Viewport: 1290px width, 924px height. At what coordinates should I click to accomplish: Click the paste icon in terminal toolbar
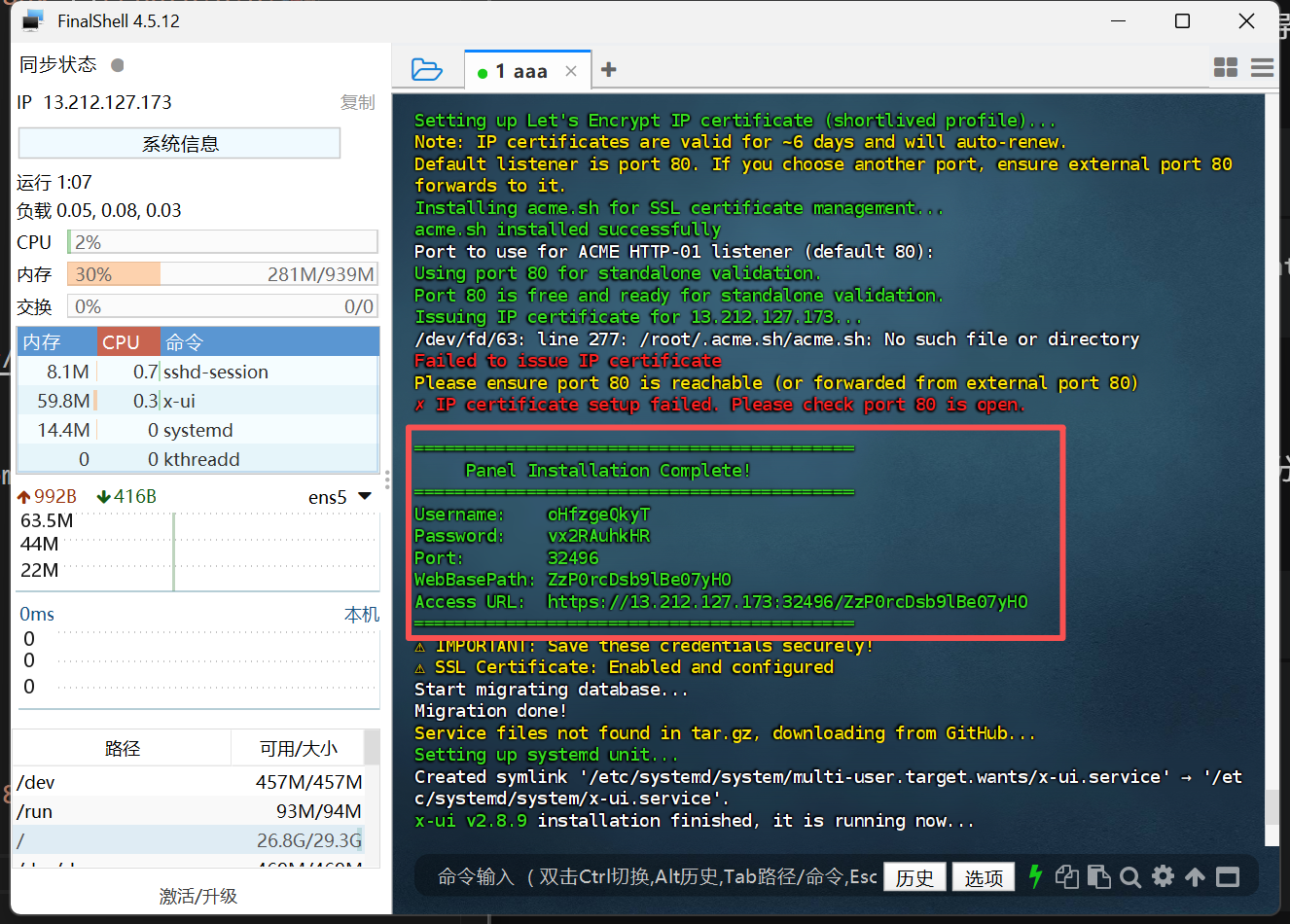(1098, 876)
